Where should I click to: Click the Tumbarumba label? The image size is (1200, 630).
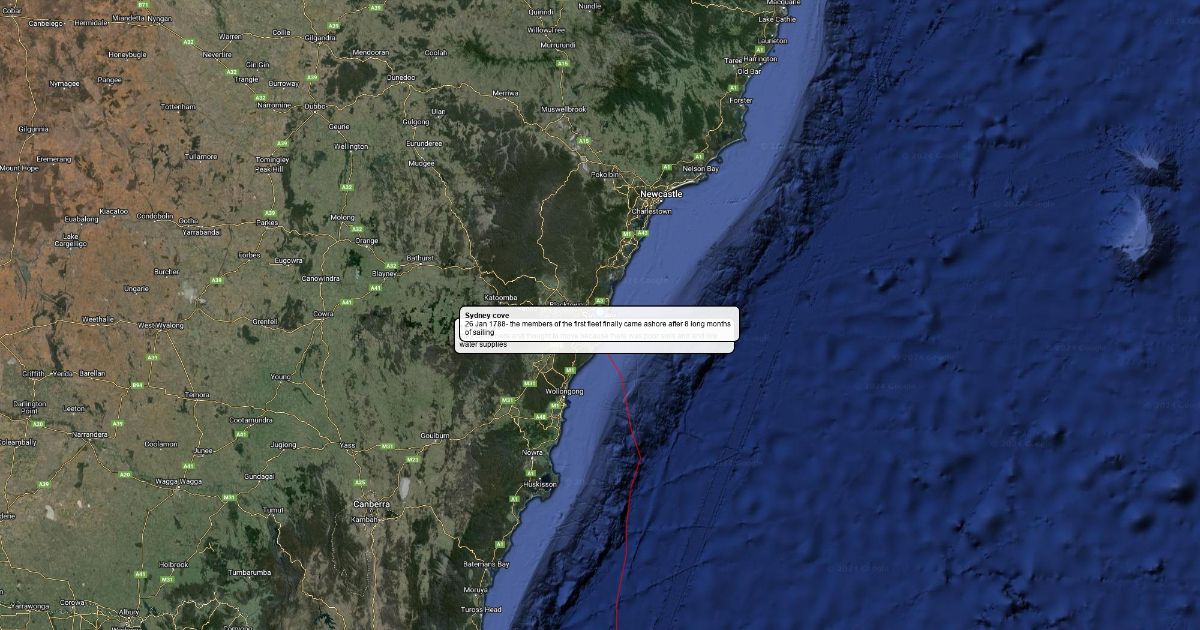250,572
